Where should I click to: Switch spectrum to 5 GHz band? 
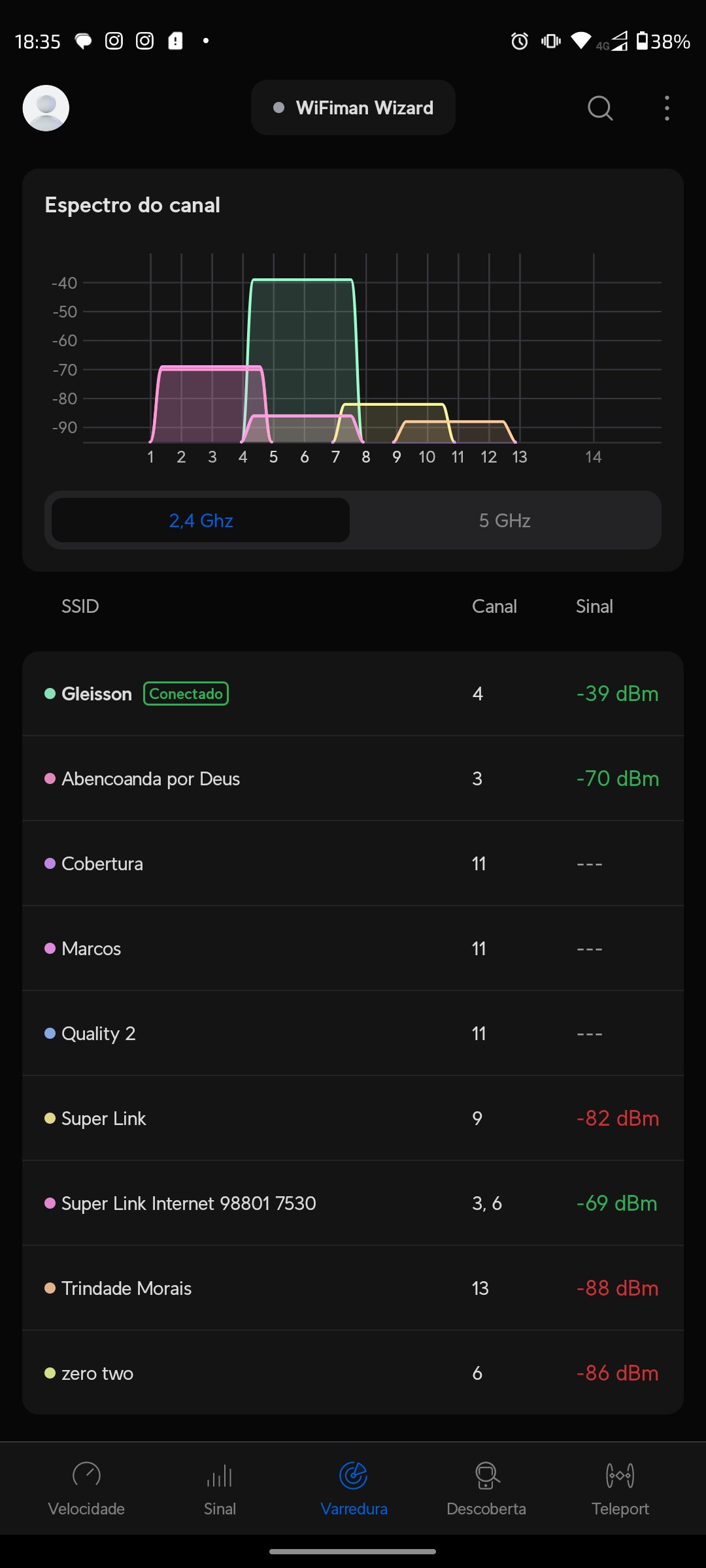pyautogui.click(x=505, y=521)
